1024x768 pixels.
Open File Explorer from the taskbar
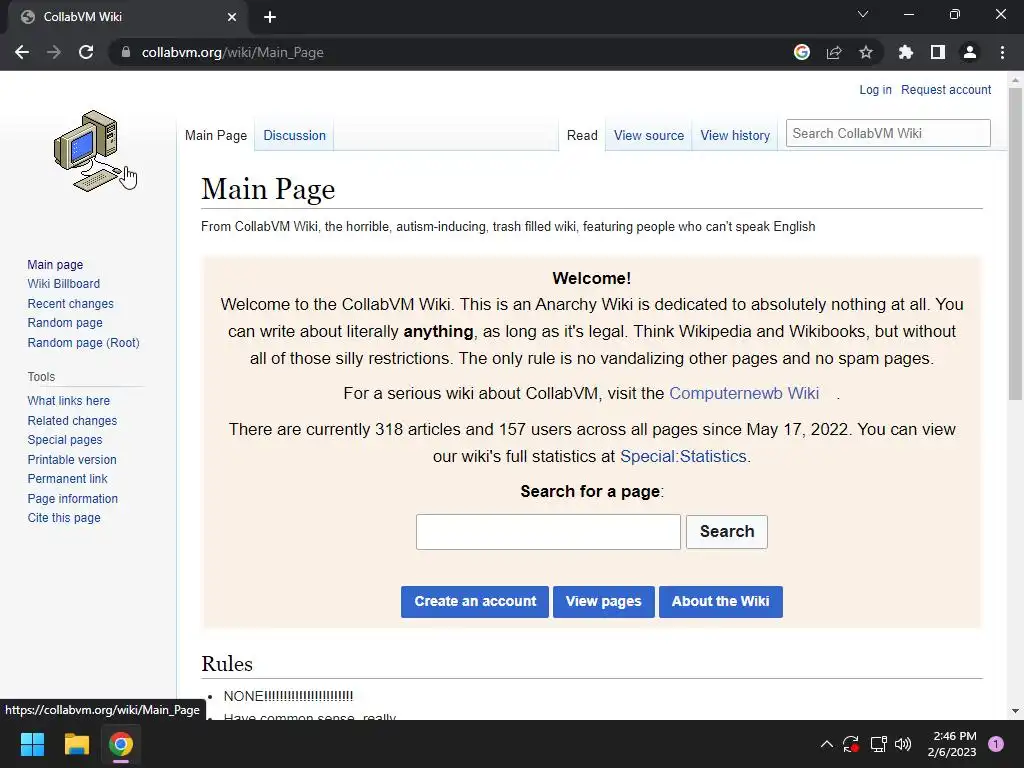click(76, 744)
